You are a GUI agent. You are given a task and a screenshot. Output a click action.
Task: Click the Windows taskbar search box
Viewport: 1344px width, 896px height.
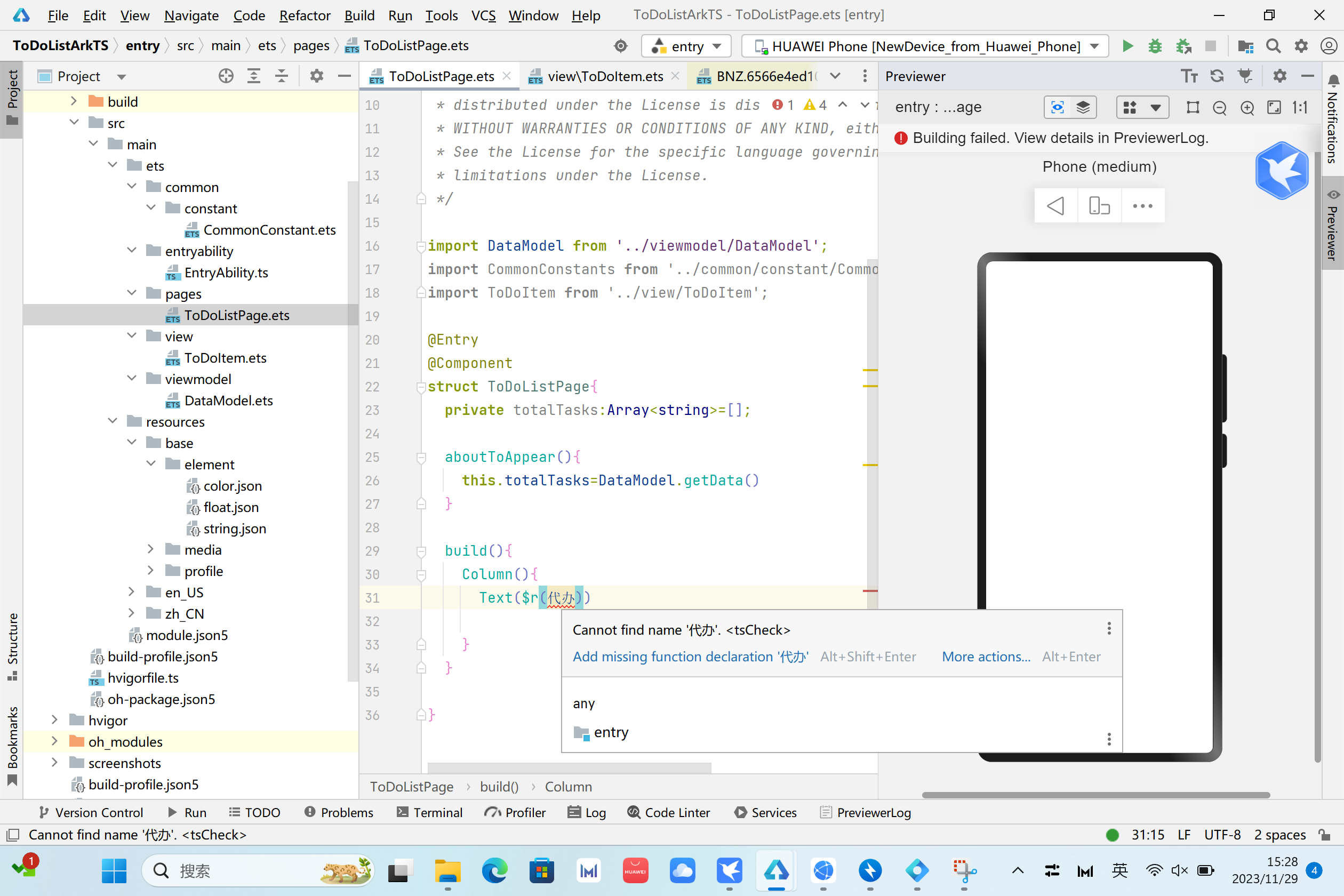point(258,870)
